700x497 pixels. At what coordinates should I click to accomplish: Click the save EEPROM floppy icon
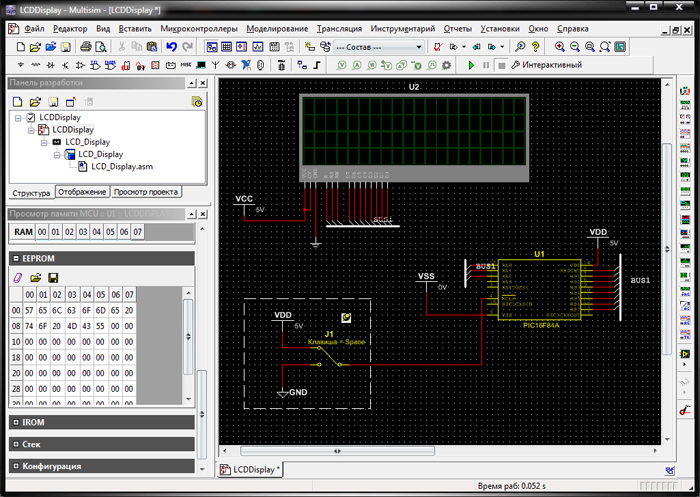pos(53,278)
